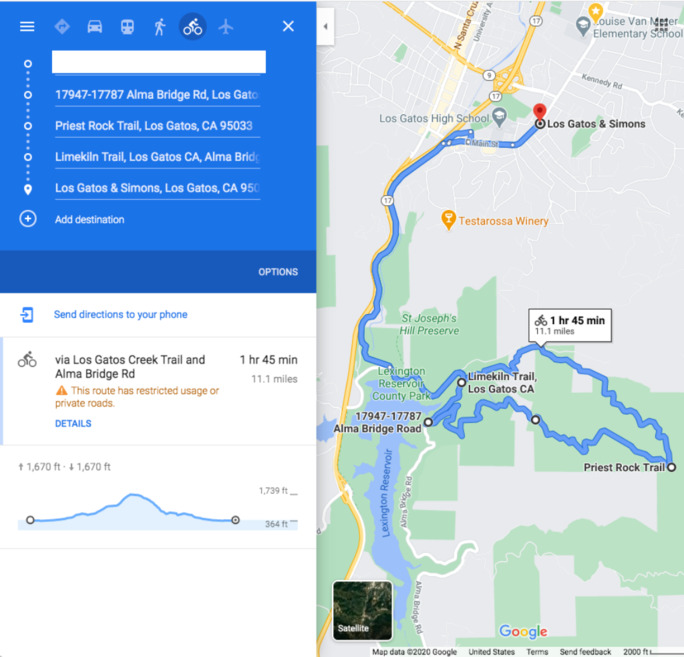This screenshot has height=657, width=684.
Task: Open Google apps grid icon
Action: (661, 24)
